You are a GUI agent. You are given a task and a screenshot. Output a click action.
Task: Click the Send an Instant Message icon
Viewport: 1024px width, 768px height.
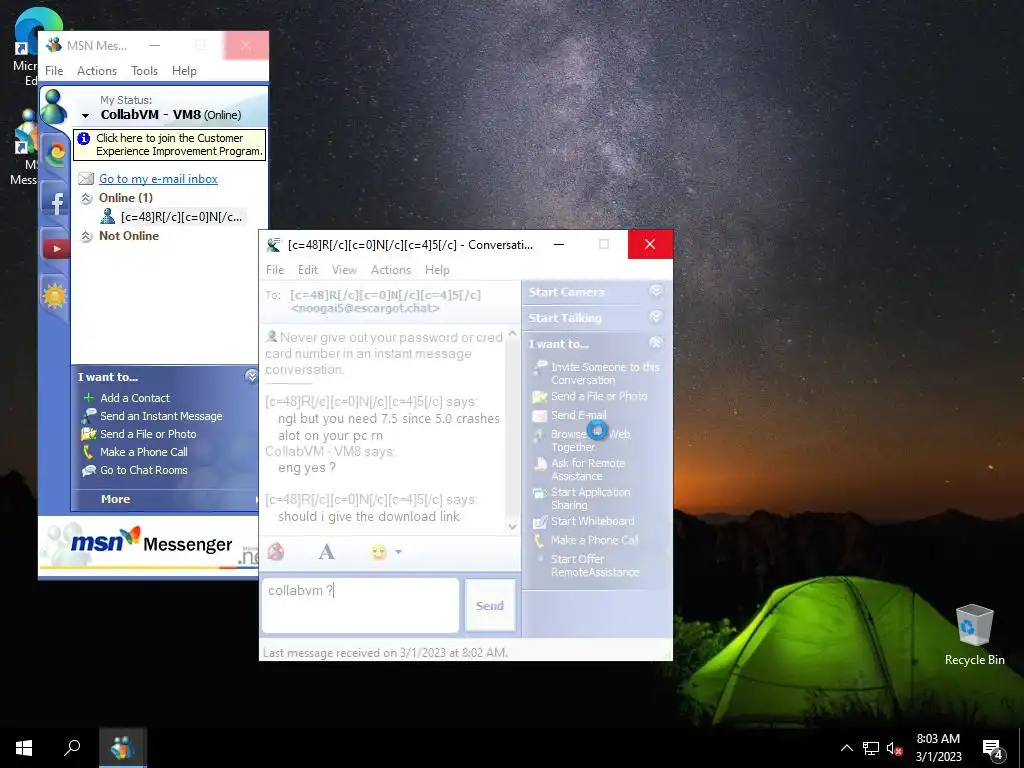(x=89, y=416)
